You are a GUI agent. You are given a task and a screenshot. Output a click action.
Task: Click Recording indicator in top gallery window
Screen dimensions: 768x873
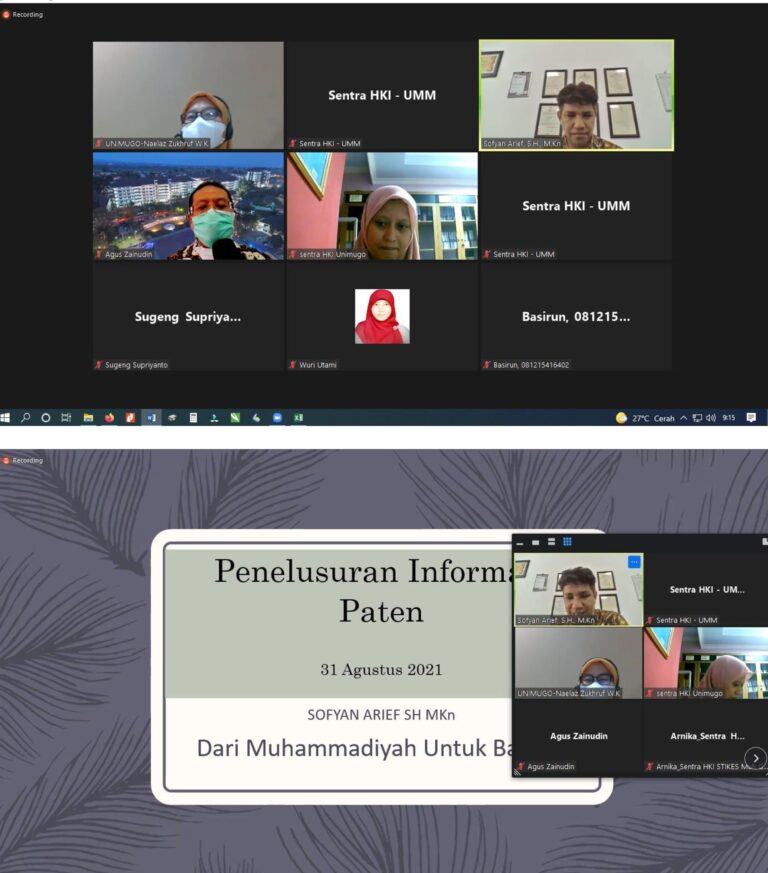point(23,14)
